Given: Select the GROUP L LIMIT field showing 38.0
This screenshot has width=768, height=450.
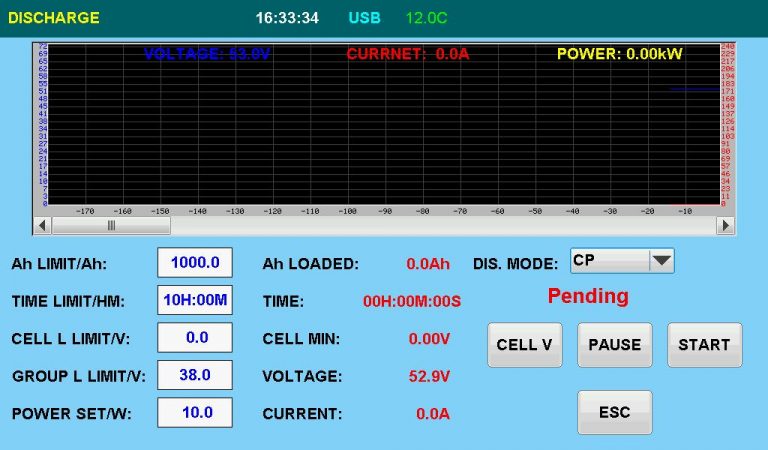Looking at the screenshot, I should 195,375.
